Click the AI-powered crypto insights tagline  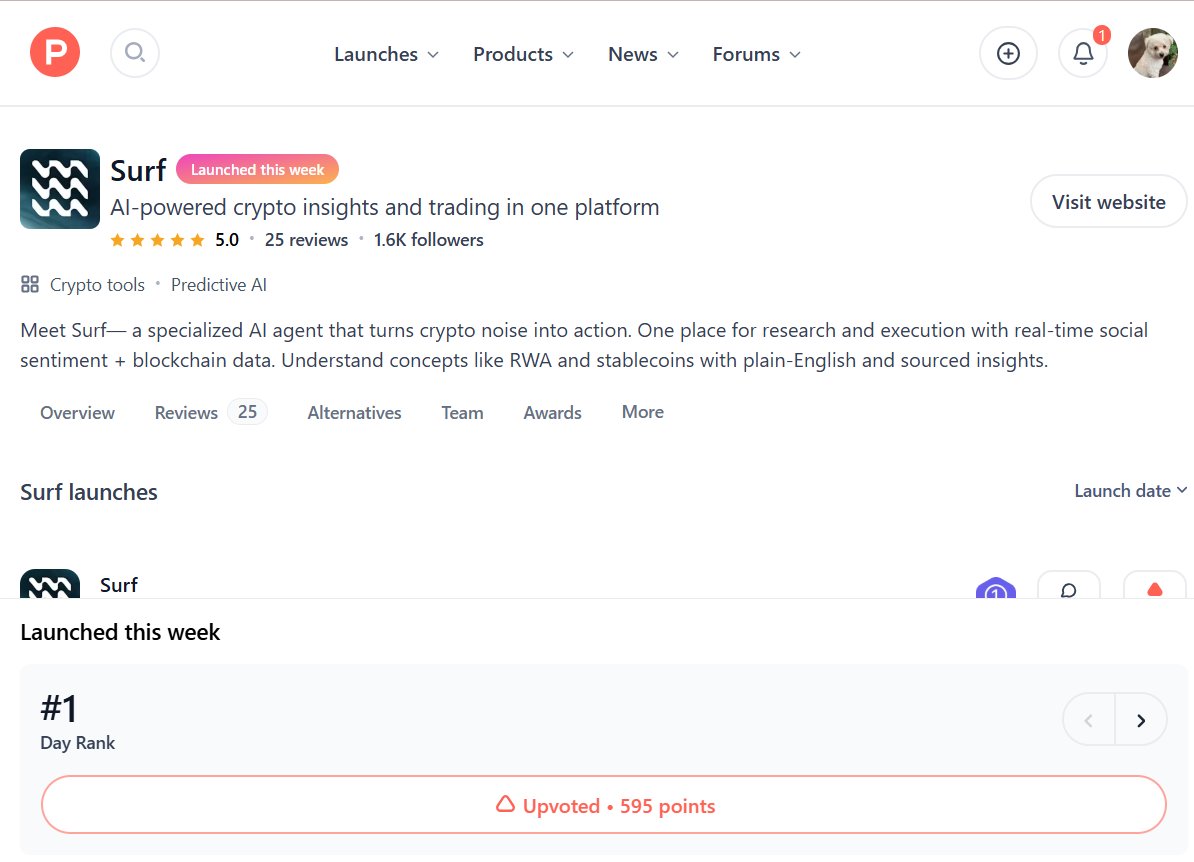click(385, 207)
